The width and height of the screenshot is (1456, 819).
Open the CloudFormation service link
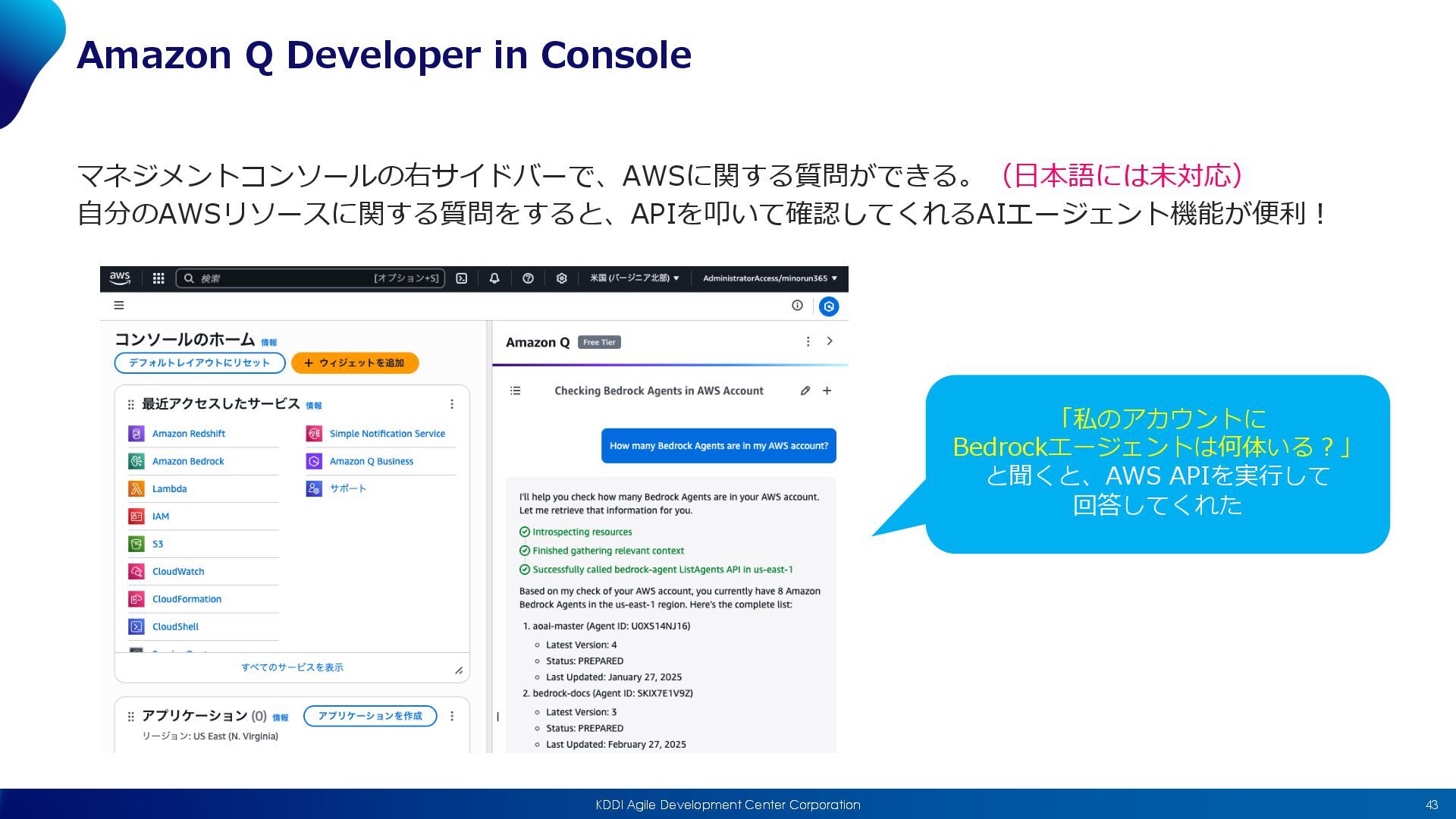click(187, 599)
